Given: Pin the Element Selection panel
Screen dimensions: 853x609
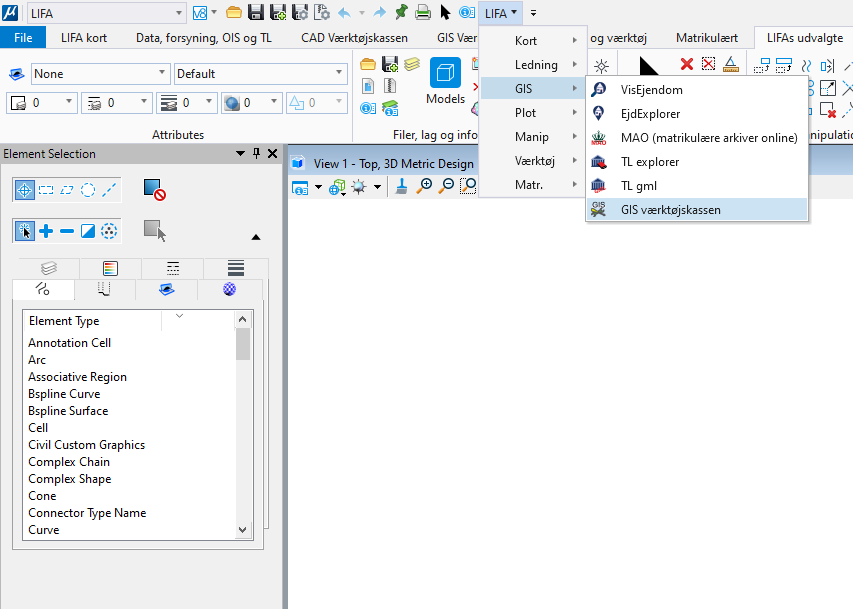Looking at the screenshot, I should tap(256, 153).
